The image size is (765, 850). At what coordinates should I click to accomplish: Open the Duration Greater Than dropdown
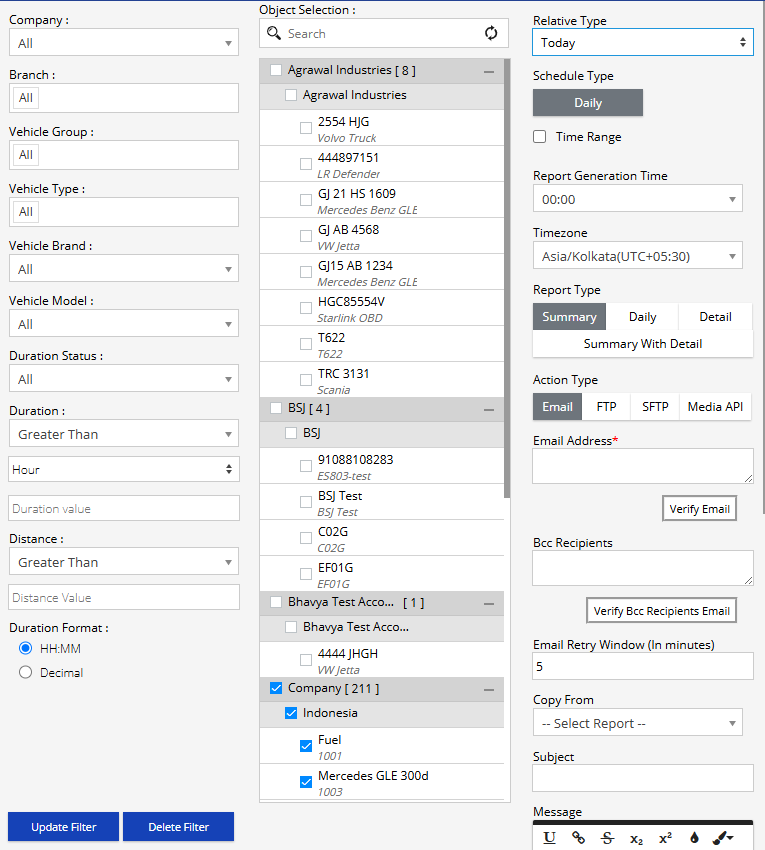pyautogui.click(x=124, y=434)
